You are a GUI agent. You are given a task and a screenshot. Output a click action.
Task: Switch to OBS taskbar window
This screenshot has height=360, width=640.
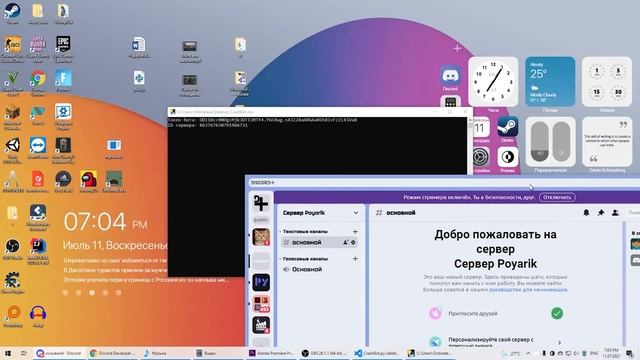pos(325,353)
